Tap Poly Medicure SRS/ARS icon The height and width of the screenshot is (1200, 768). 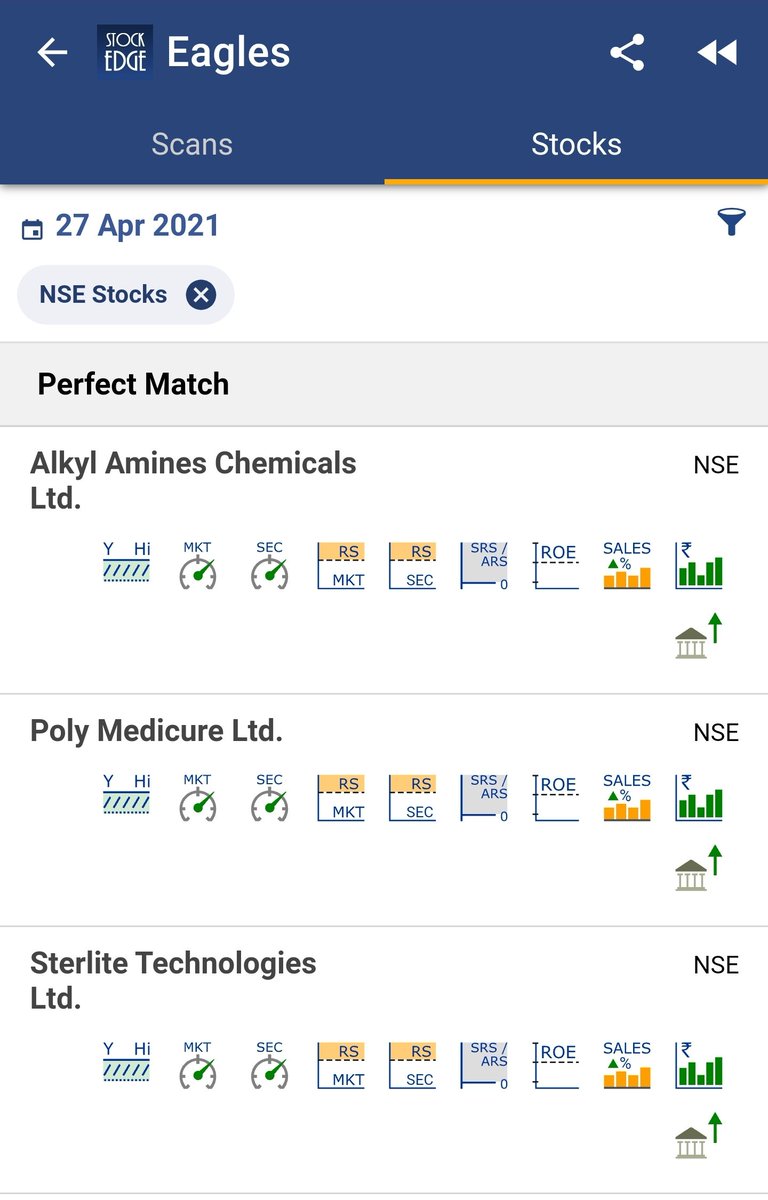484,797
